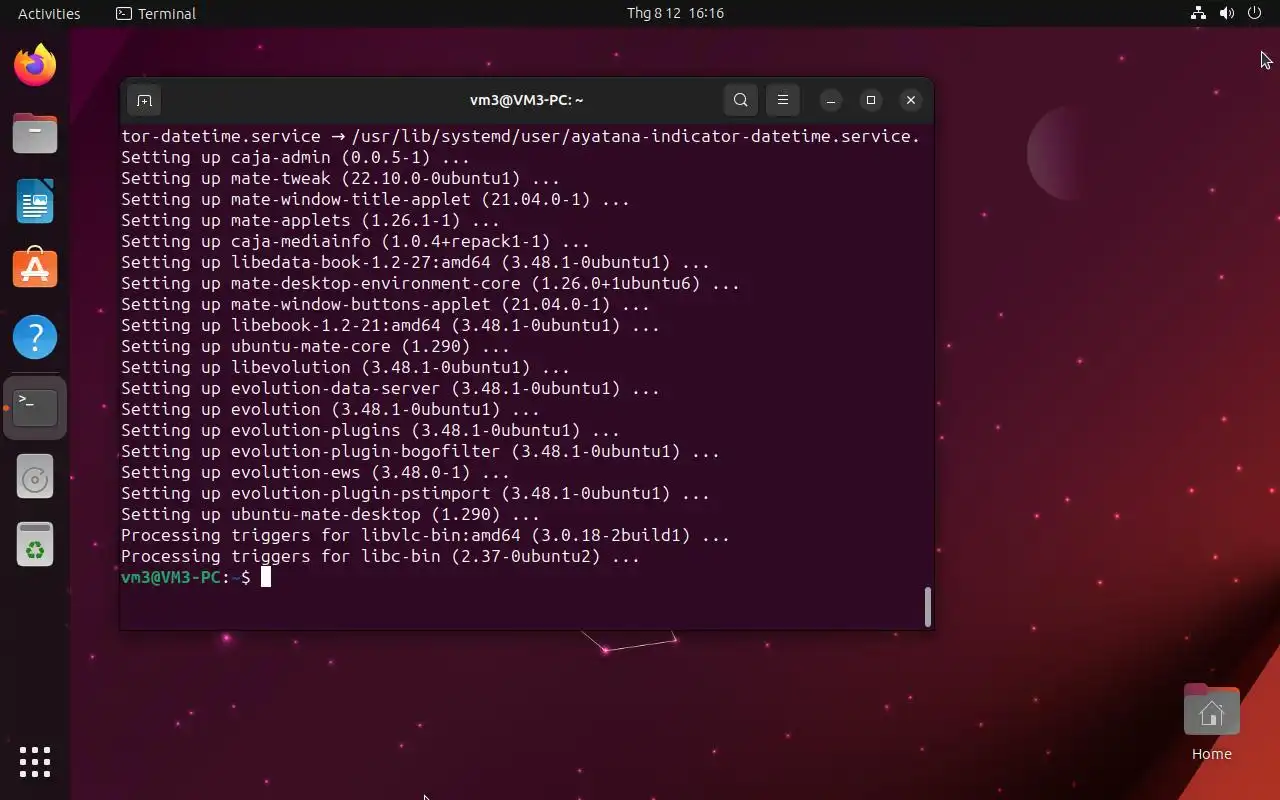Click 'Processing triggers for libvlc-bin:amd64' line

point(425,535)
